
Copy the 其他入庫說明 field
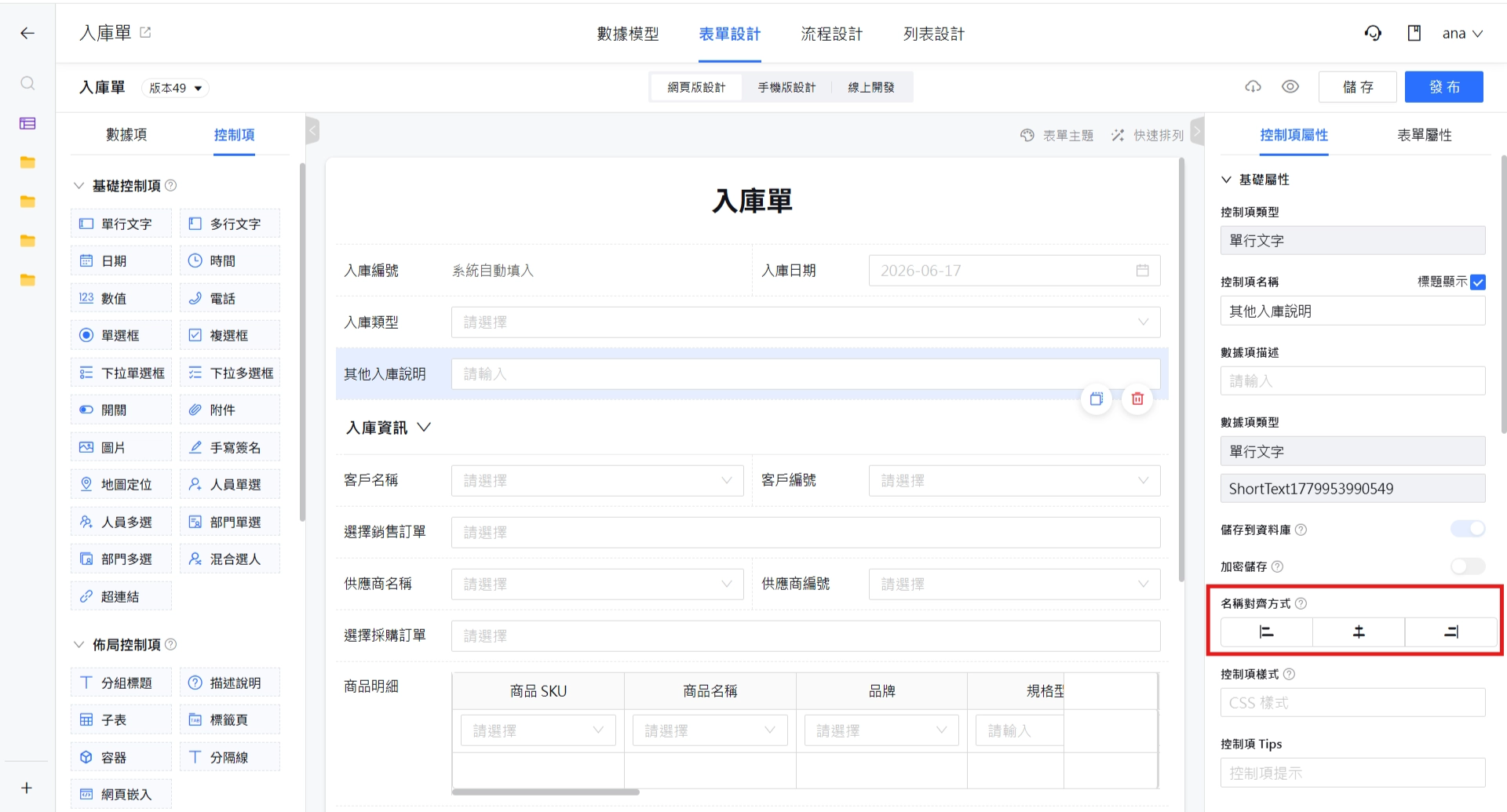tap(1096, 399)
